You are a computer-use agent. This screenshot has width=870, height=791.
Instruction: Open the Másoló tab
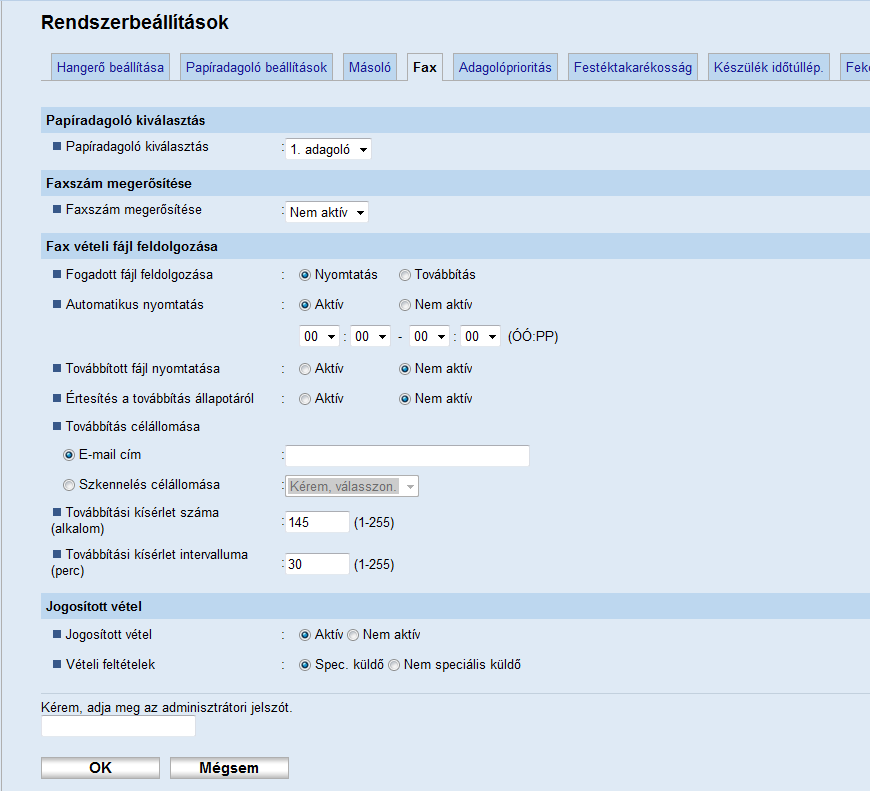tap(370, 67)
